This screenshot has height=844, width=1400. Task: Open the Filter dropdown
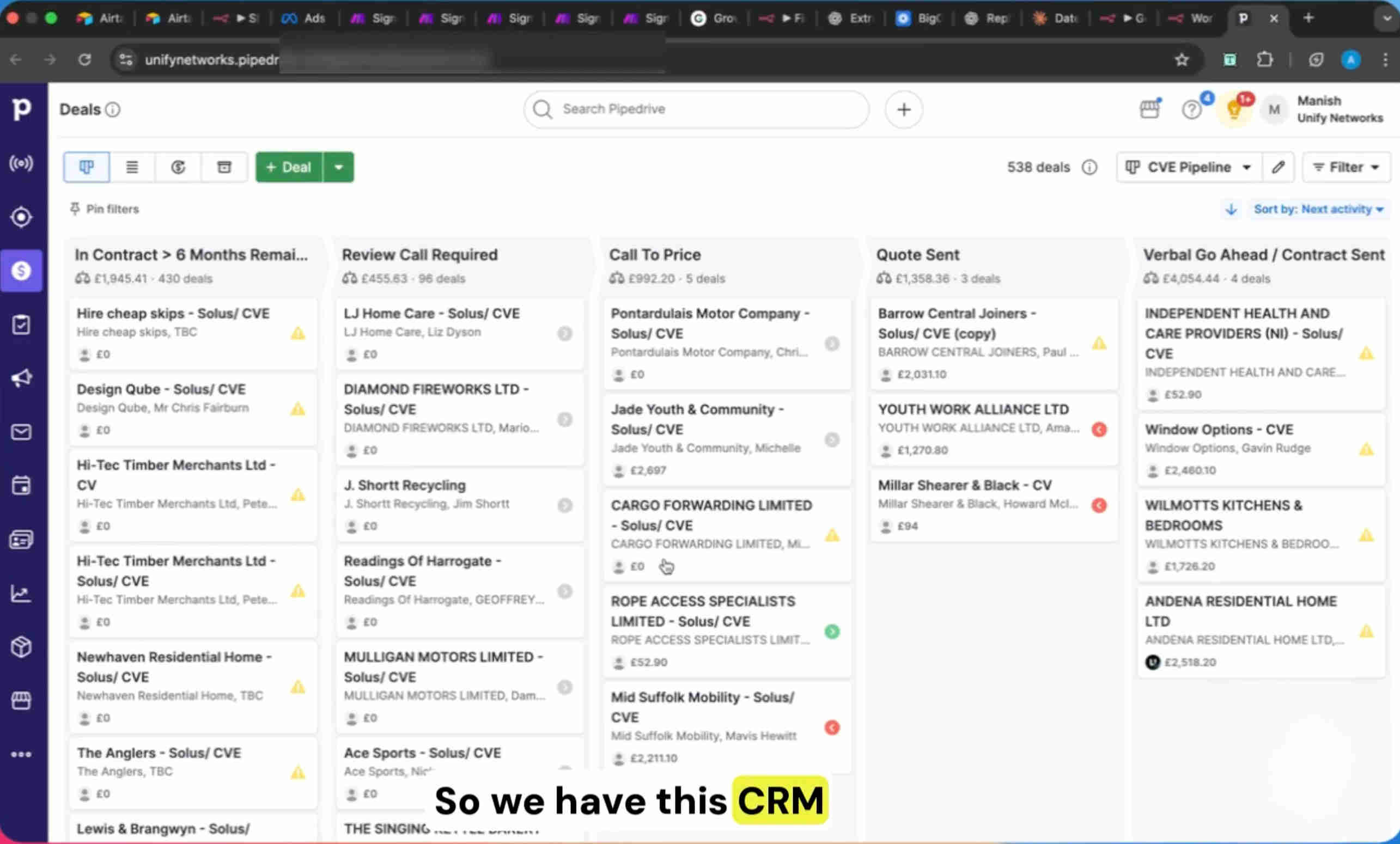click(1346, 167)
